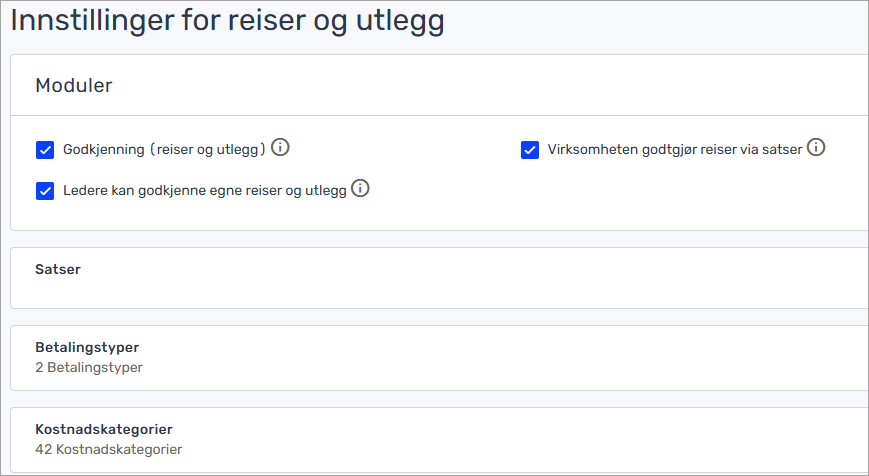The height and width of the screenshot is (476, 869).
Task: Show info for Ledere kan godkjenne egne reiser
Action: pyautogui.click(x=360, y=188)
